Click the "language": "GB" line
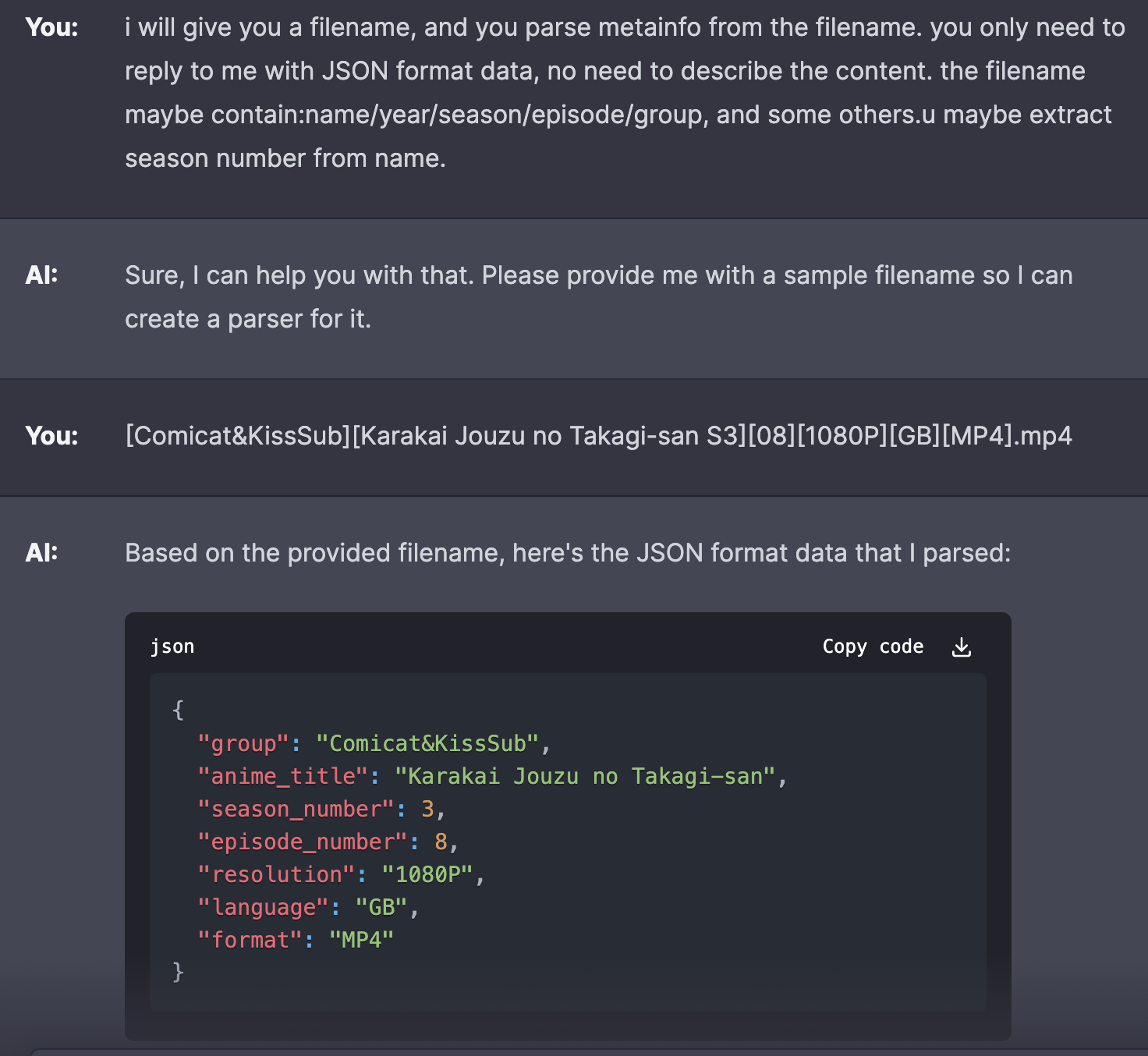This screenshot has width=1148, height=1056. (308, 907)
